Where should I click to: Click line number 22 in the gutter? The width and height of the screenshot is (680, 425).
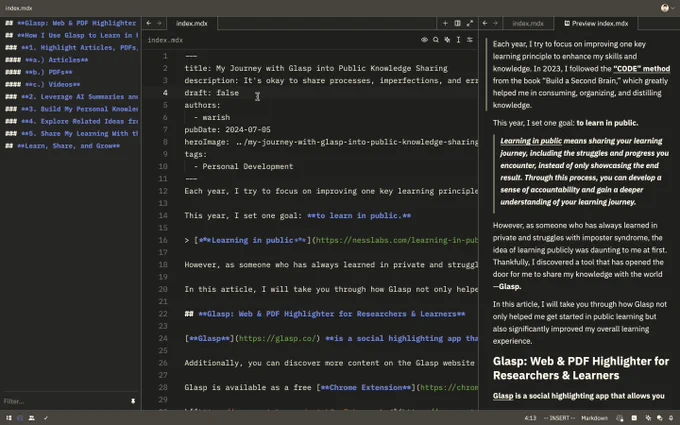[163, 314]
